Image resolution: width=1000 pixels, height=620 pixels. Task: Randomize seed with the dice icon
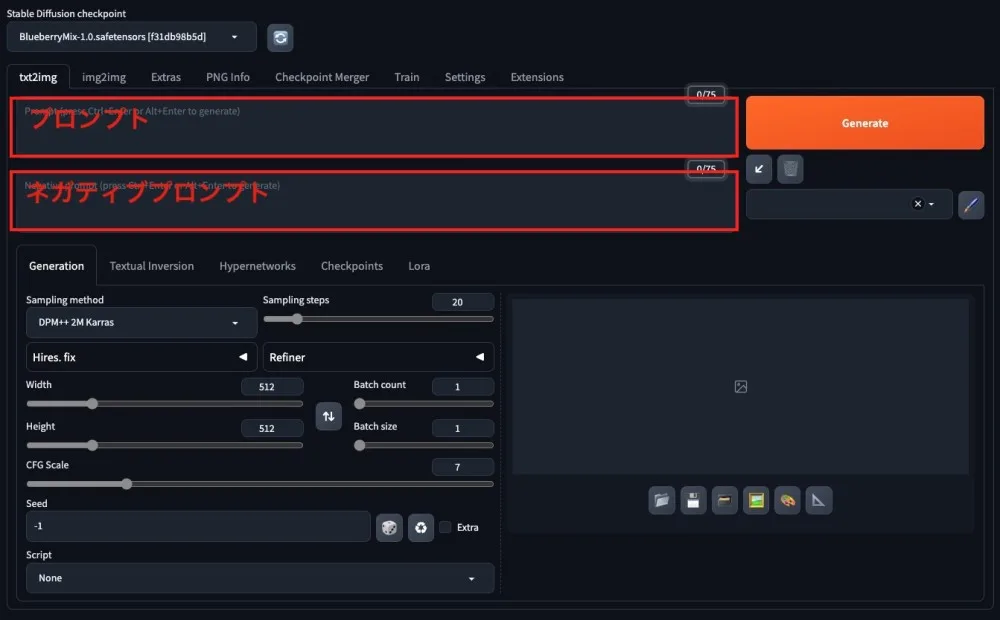(x=389, y=528)
